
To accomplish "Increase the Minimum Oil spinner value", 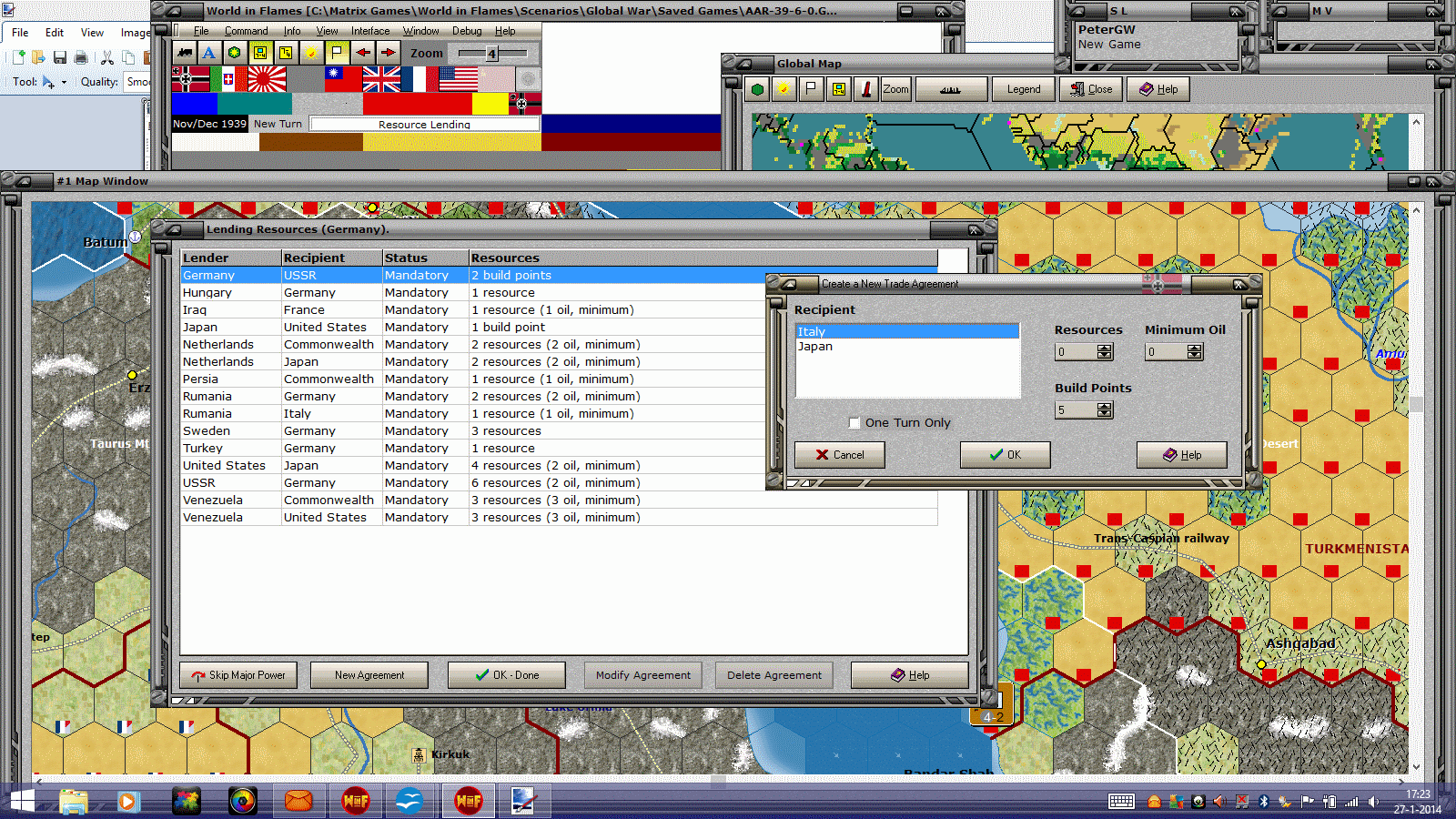I will coord(1195,349).
